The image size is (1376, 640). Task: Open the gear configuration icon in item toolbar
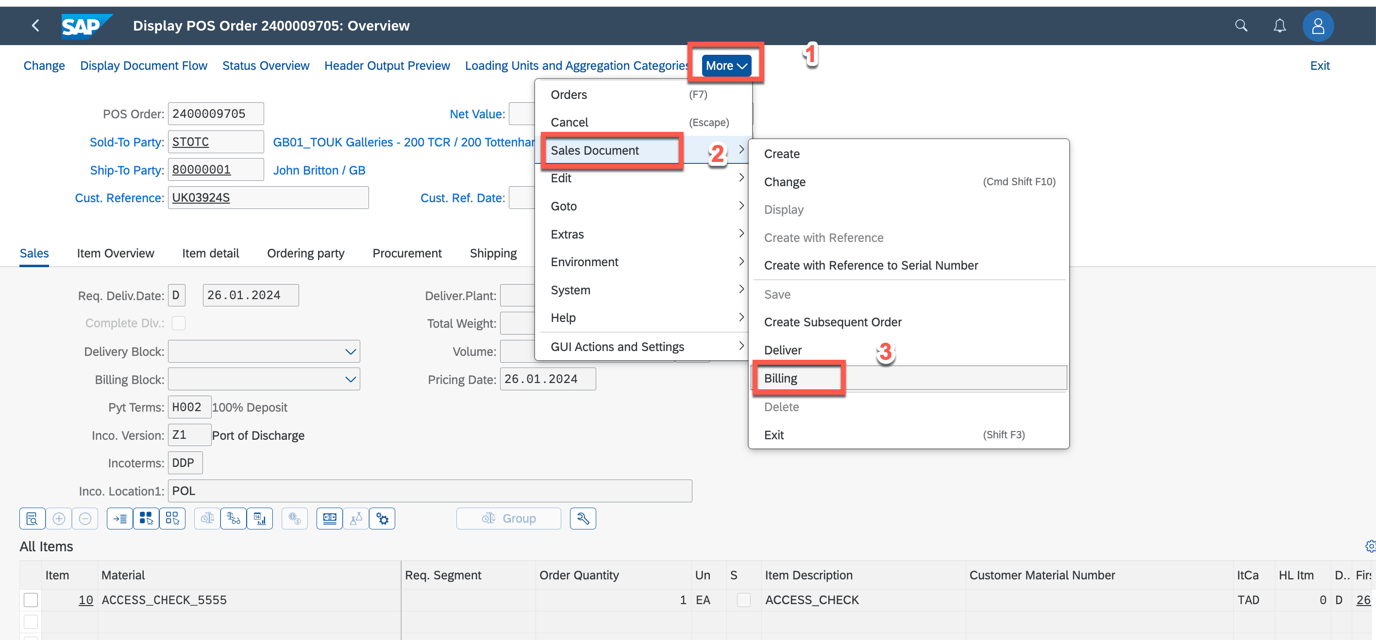point(381,518)
